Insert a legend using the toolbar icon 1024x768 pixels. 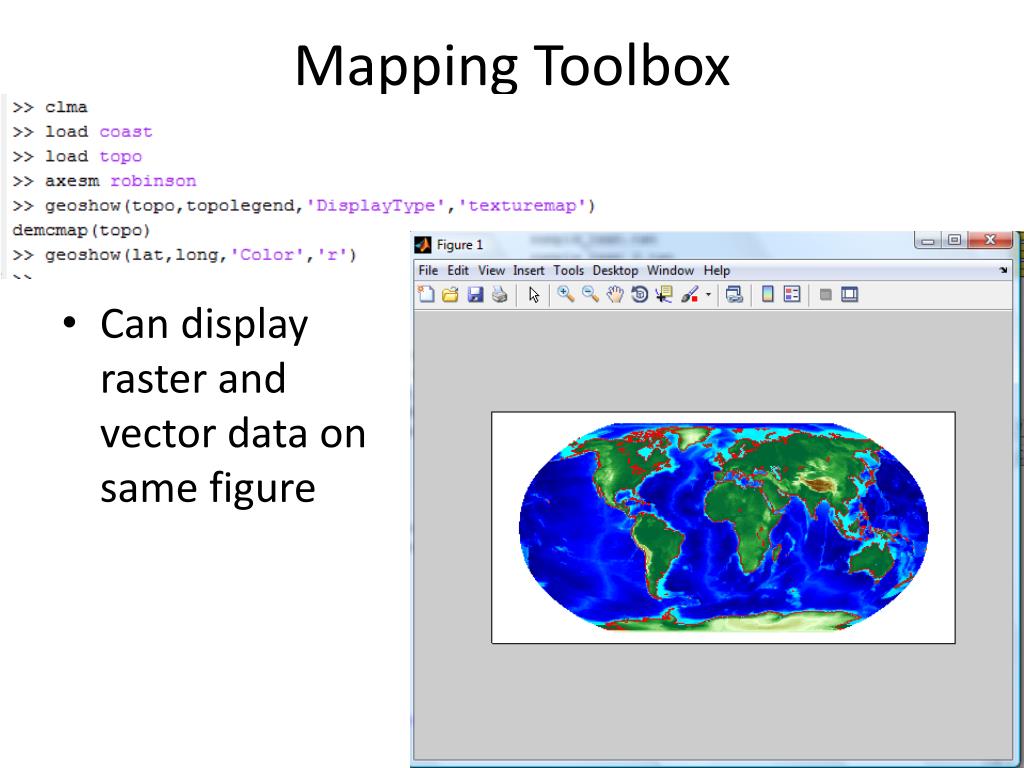[x=792, y=295]
